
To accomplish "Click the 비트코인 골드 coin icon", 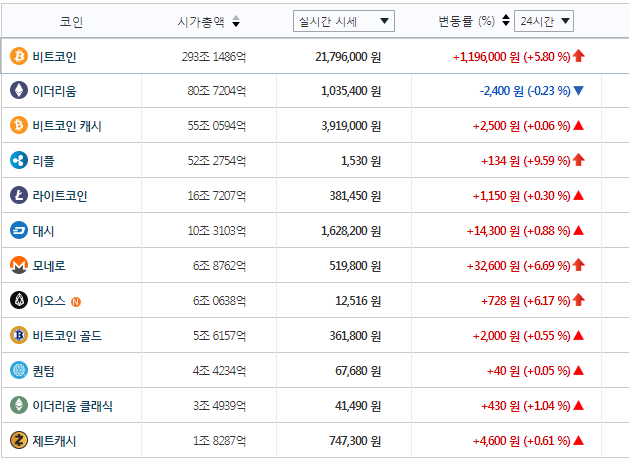I will pyautogui.click(x=18, y=335).
